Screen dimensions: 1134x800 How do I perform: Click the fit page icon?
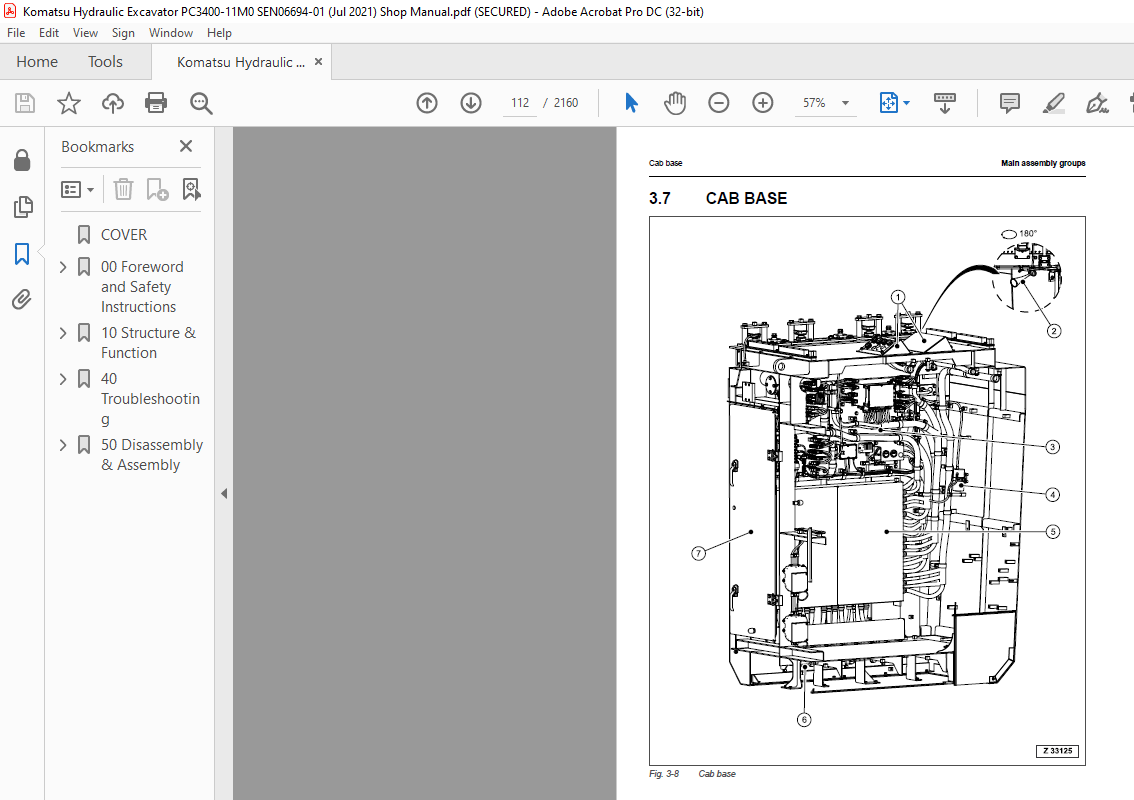888,103
